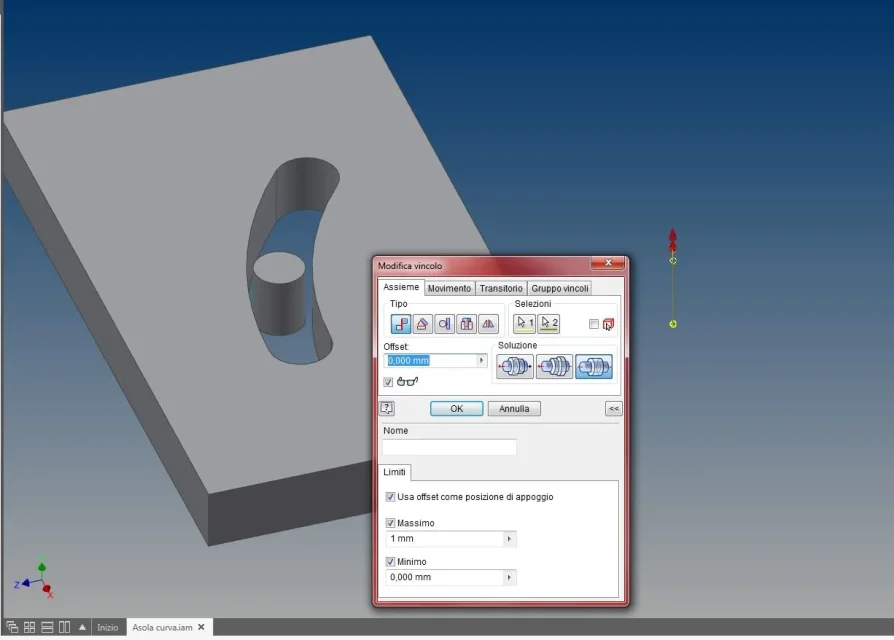Arrange windows in tiled grid layout
Screen dimensions: 894x640
30,627
